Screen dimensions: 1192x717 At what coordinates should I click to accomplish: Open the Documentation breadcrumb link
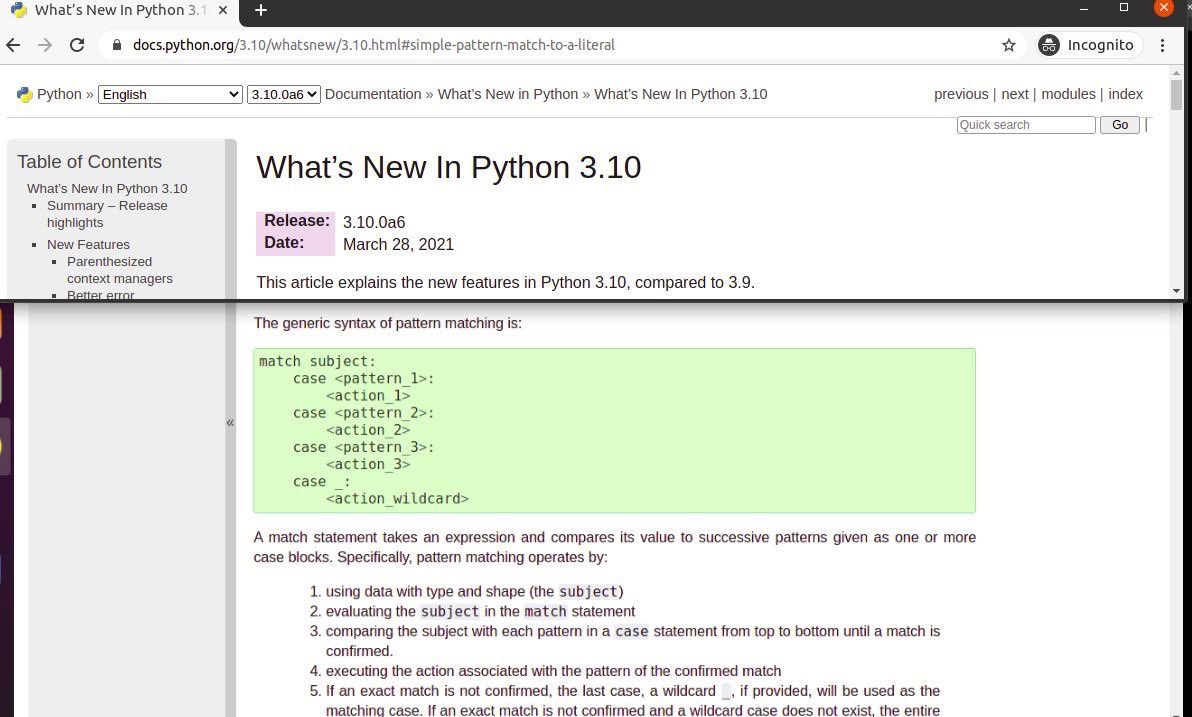point(372,94)
